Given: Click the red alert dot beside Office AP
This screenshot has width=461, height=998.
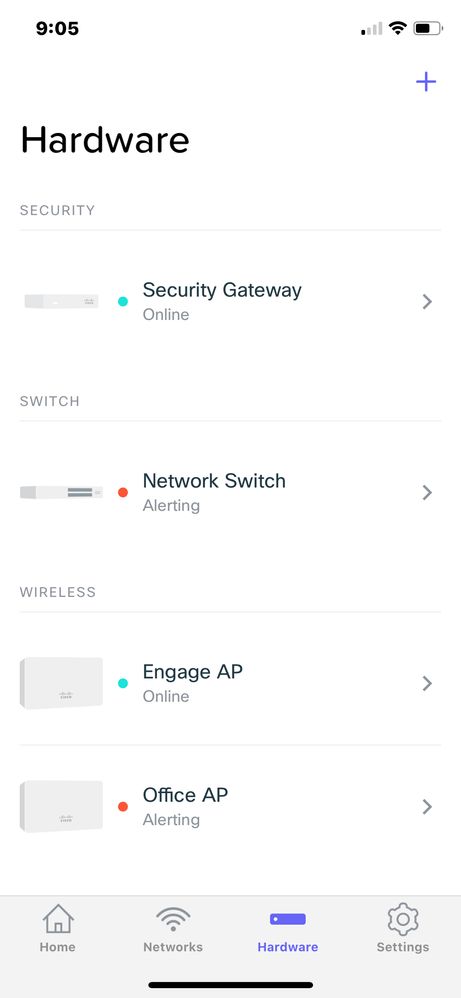Looking at the screenshot, I should pos(123,807).
